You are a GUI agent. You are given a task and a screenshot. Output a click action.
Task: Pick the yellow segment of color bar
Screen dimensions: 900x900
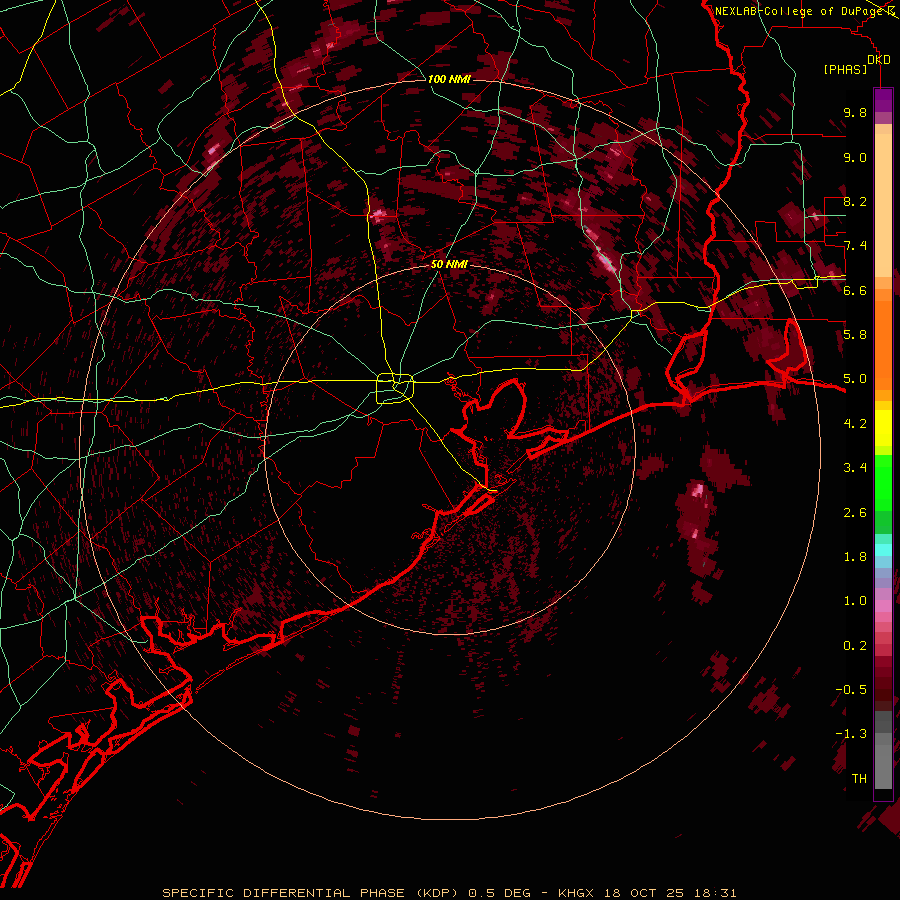(883, 428)
